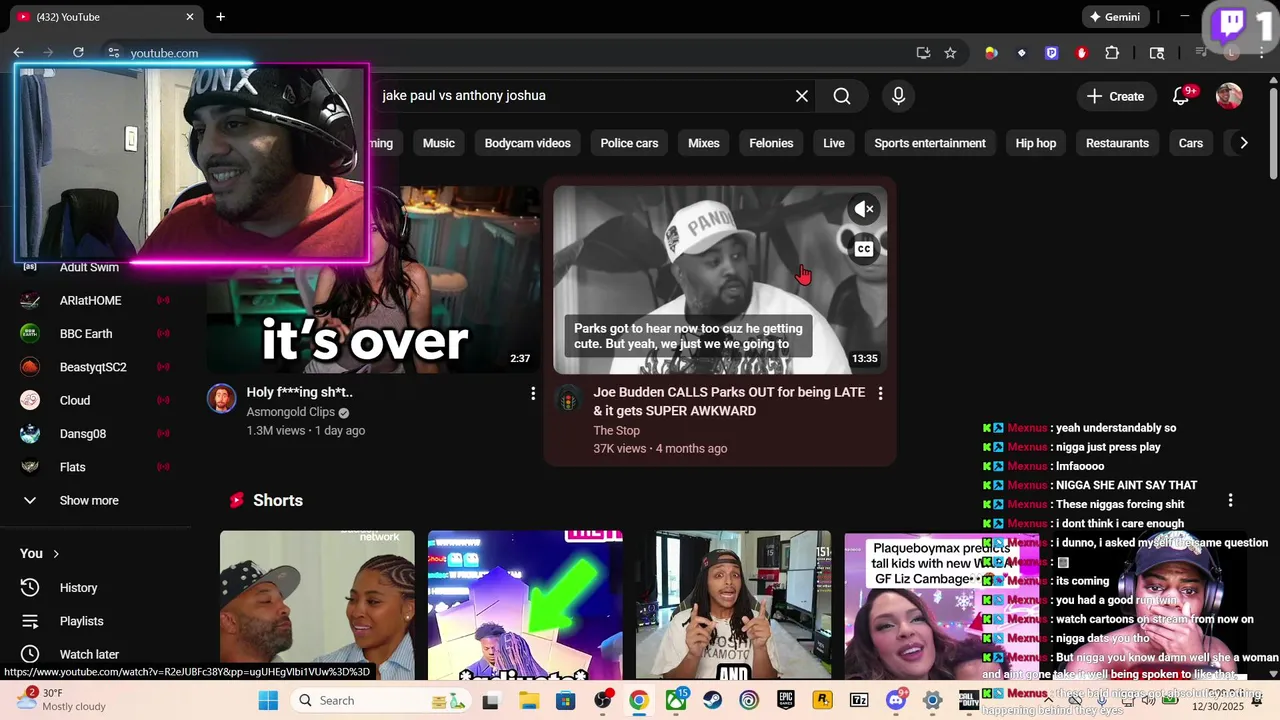Open the BeastyqtSC2 subscription

coord(95,367)
